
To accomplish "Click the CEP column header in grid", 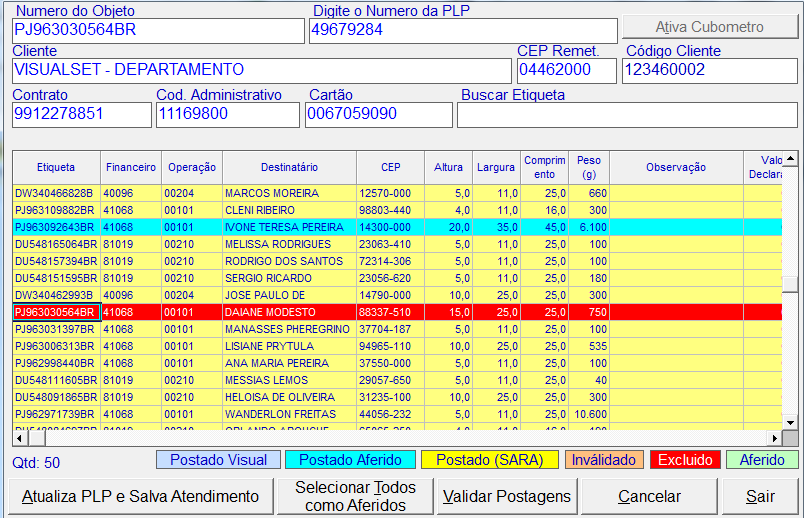I will [390, 168].
